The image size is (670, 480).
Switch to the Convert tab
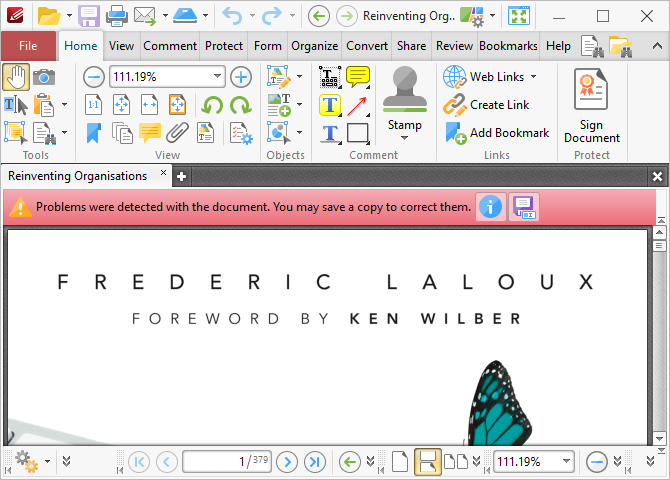pyautogui.click(x=367, y=46)
